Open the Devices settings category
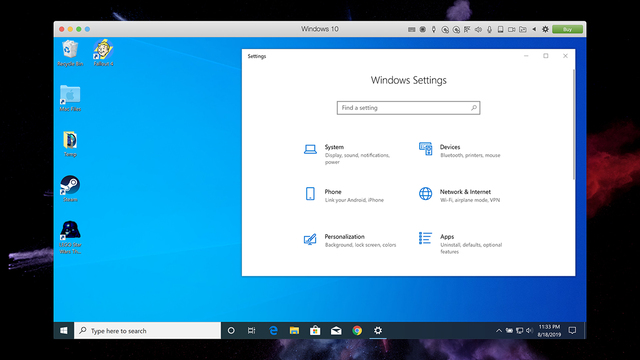Viewport: 640px width, 360px height. coord(460,151)
